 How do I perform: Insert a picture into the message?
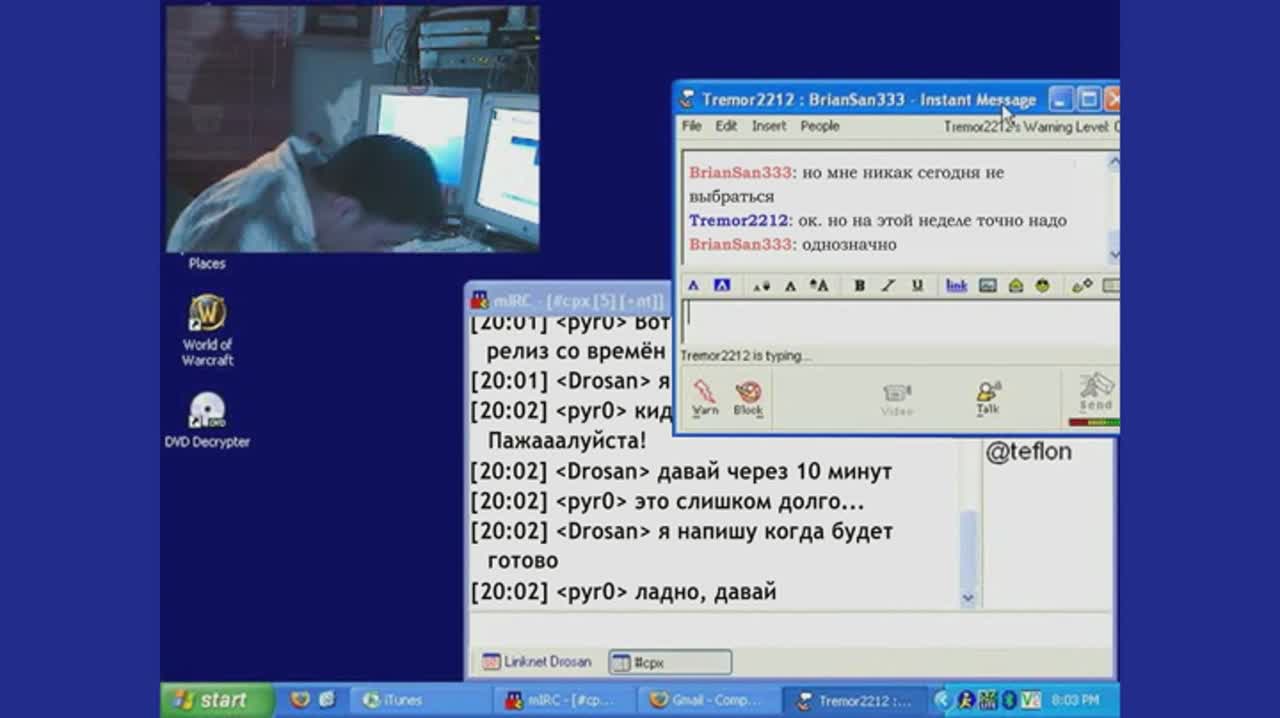pos(988,286)
